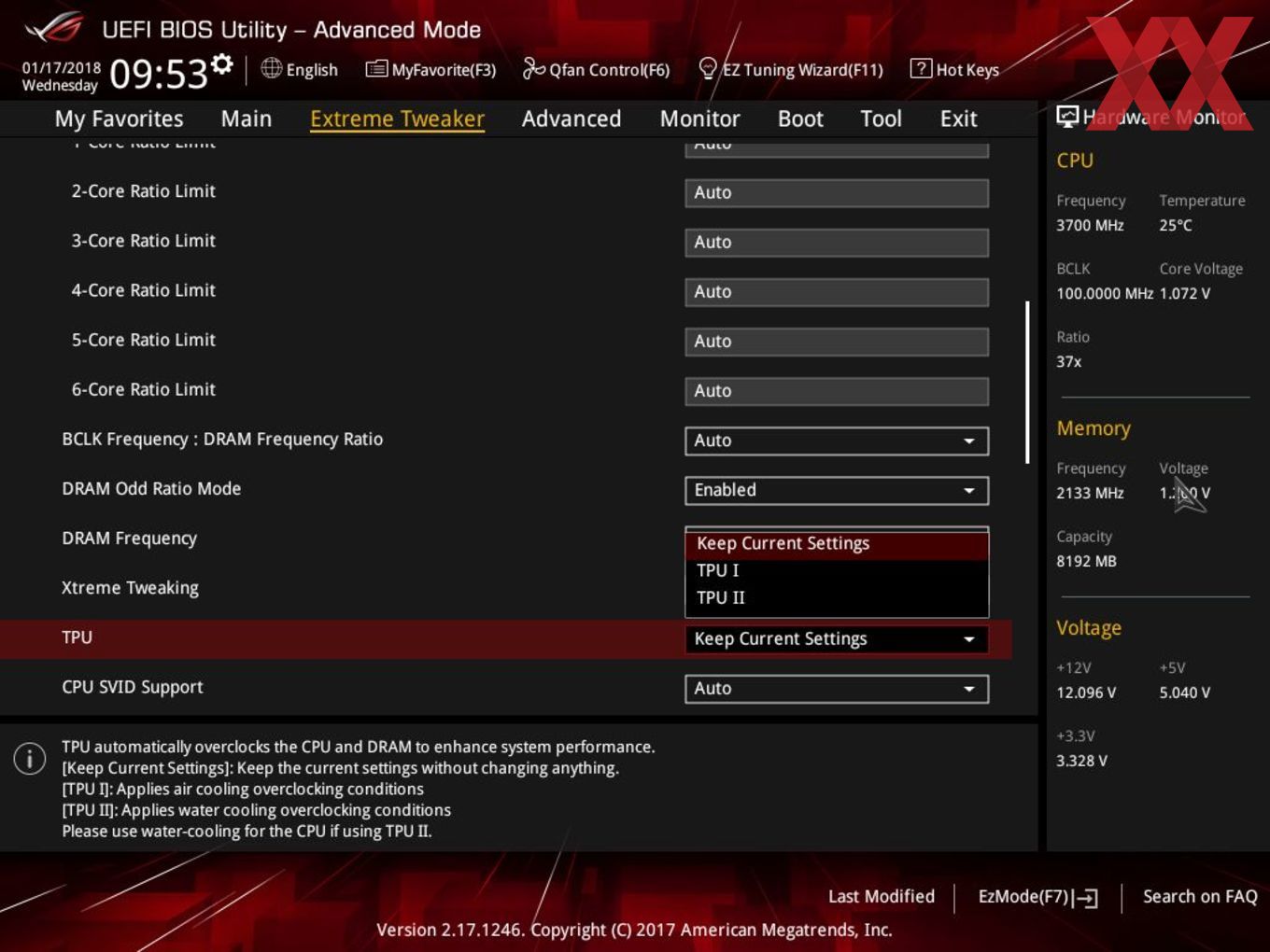Click the 5-Core Ratio Limit value field
Viewport: 1270px width, 952px height.
point(837,342)
